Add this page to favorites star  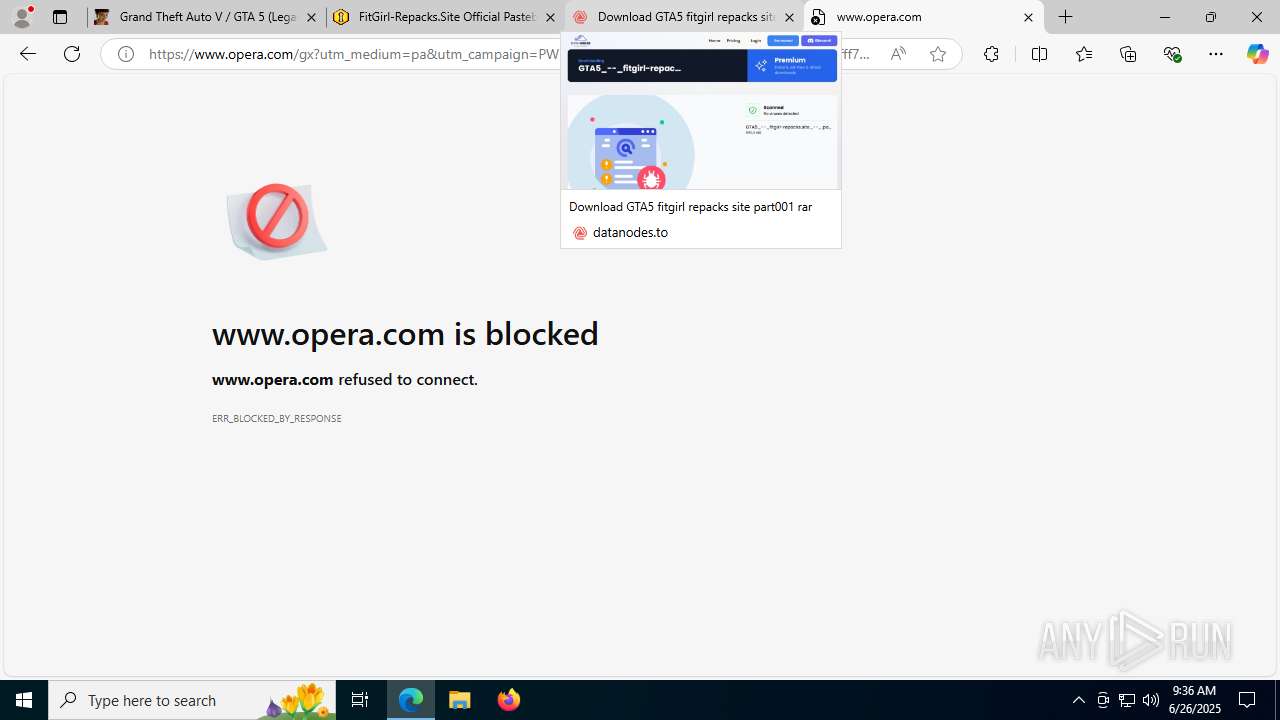(938, 54)
